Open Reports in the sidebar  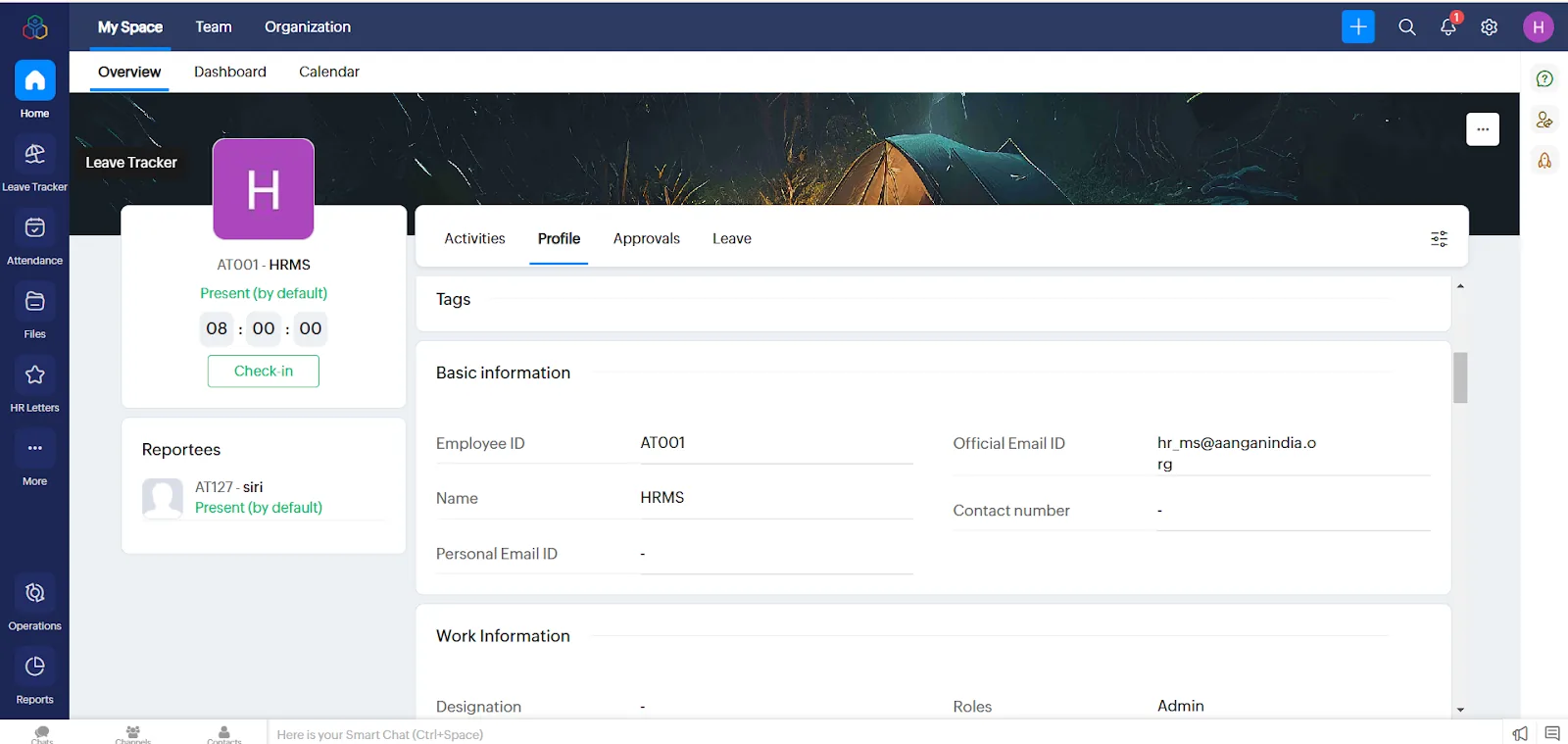tap(34, 676)
